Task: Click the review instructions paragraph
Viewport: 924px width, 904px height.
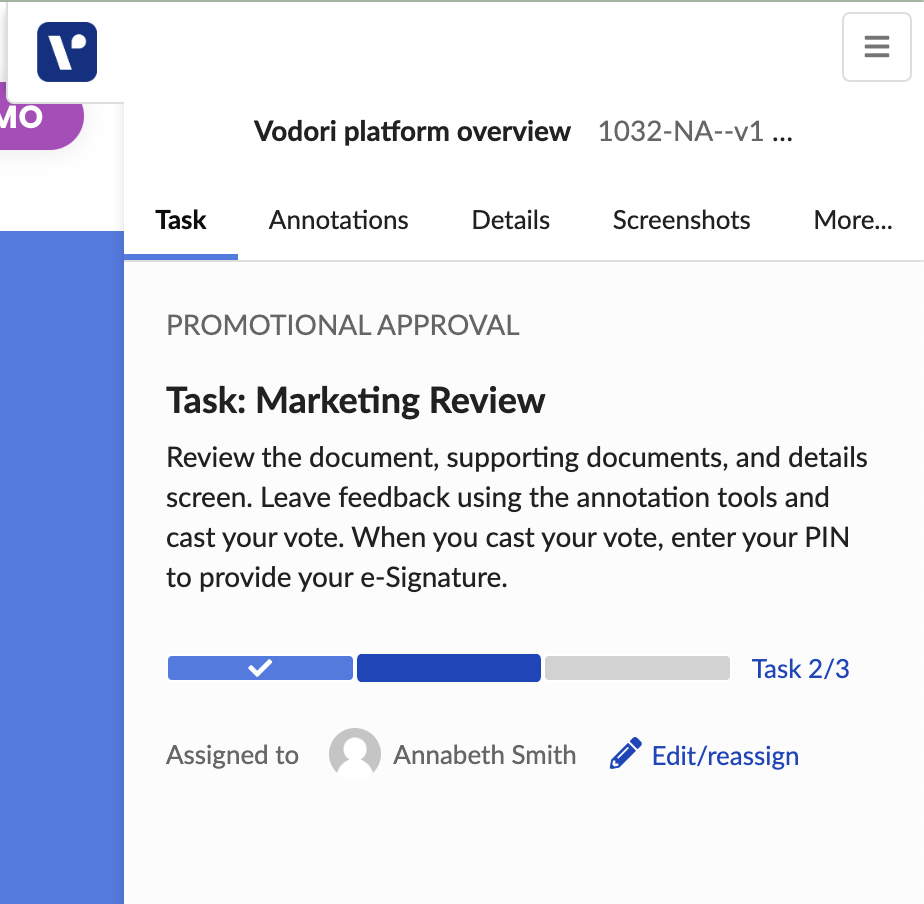Action: coord(516,517)
